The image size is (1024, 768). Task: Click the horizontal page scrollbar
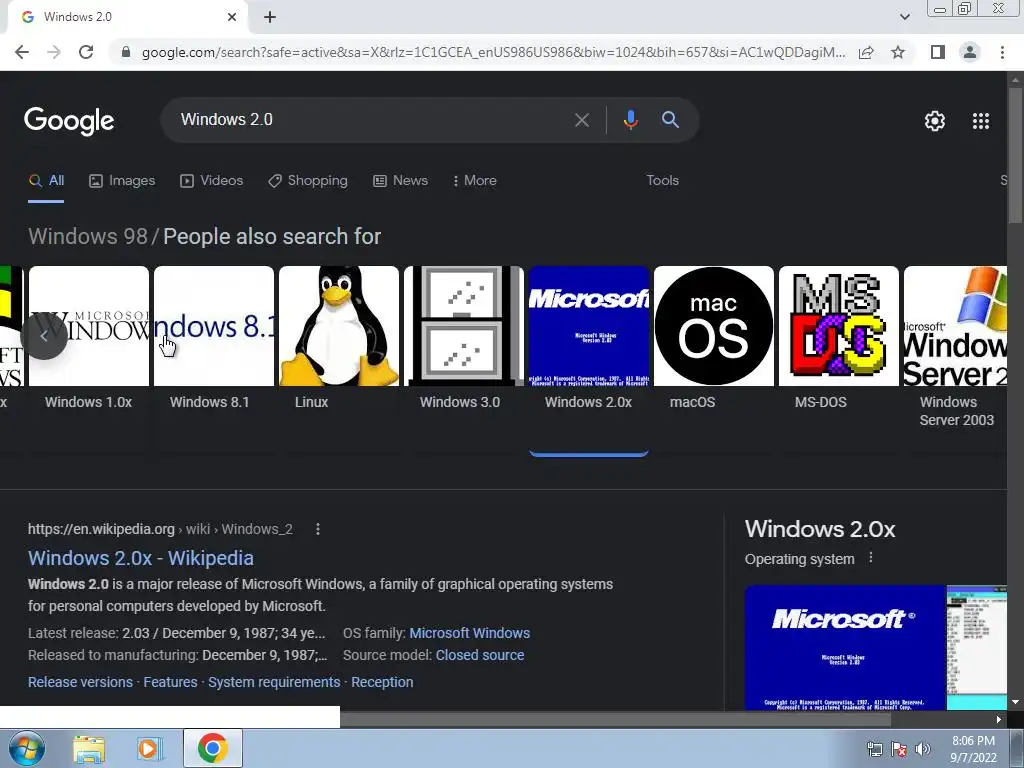pos(615,719)
